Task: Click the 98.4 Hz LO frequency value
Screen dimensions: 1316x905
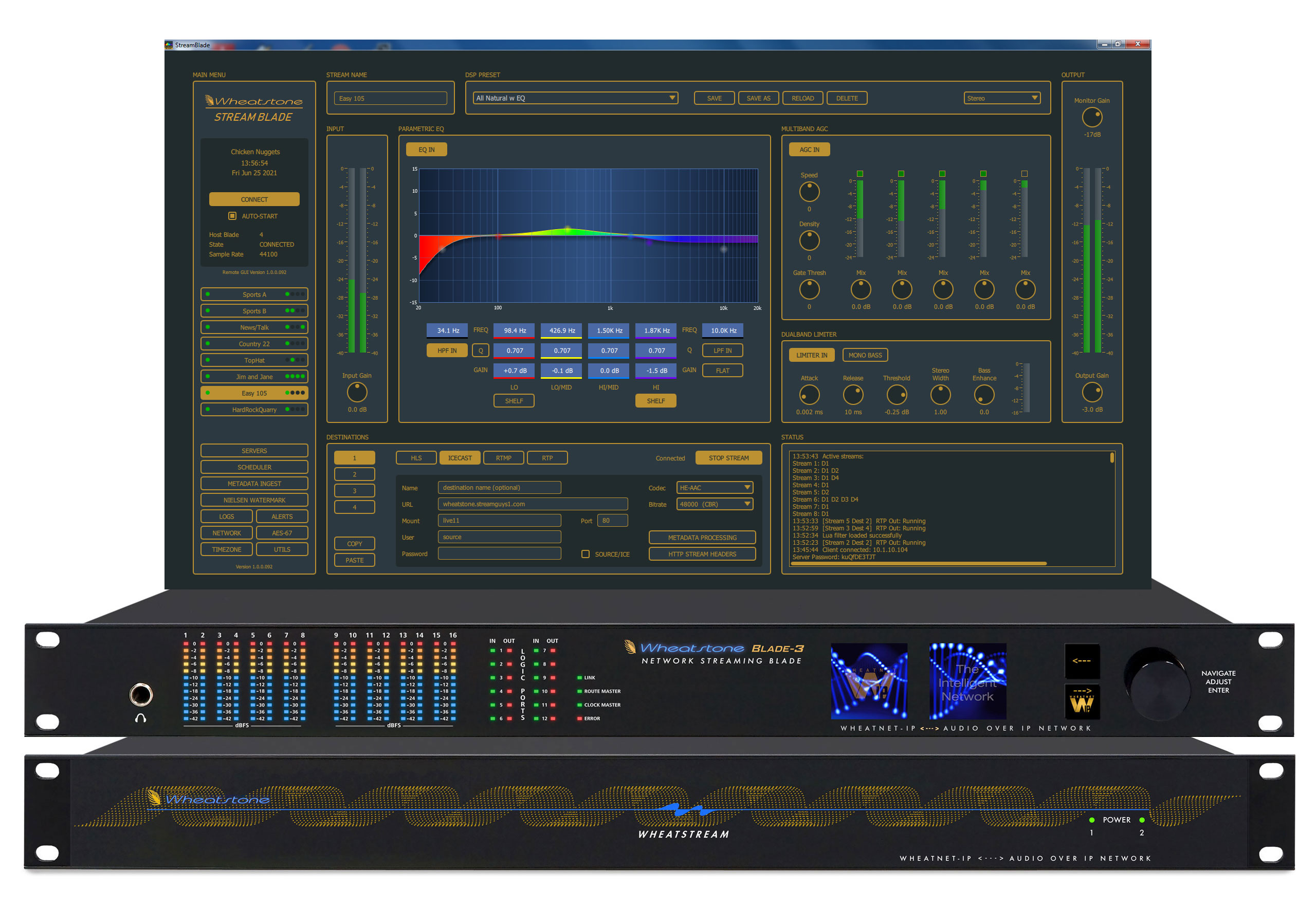Action: (514, 330)
